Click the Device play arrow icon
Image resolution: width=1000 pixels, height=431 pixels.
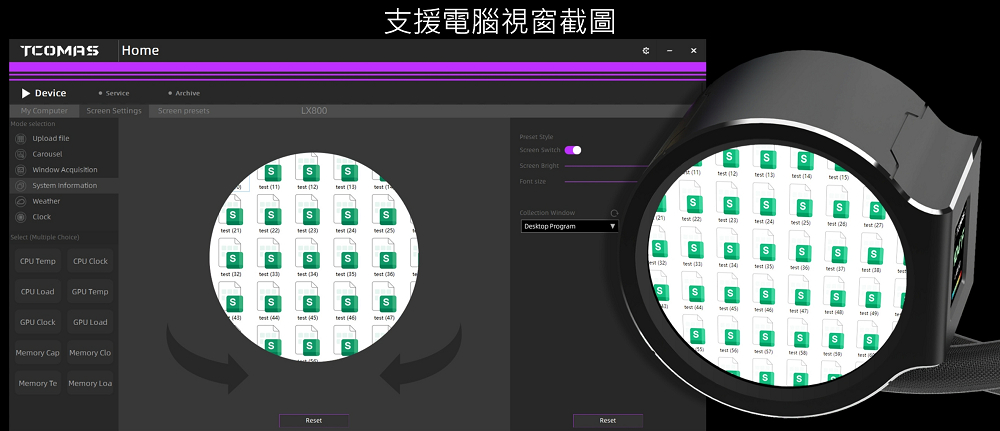coord(26,93)
